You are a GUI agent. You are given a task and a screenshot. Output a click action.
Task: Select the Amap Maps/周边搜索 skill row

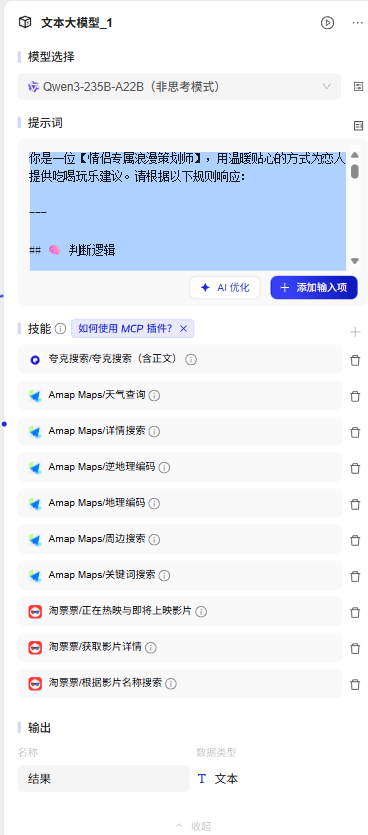(x=179, y=539)
